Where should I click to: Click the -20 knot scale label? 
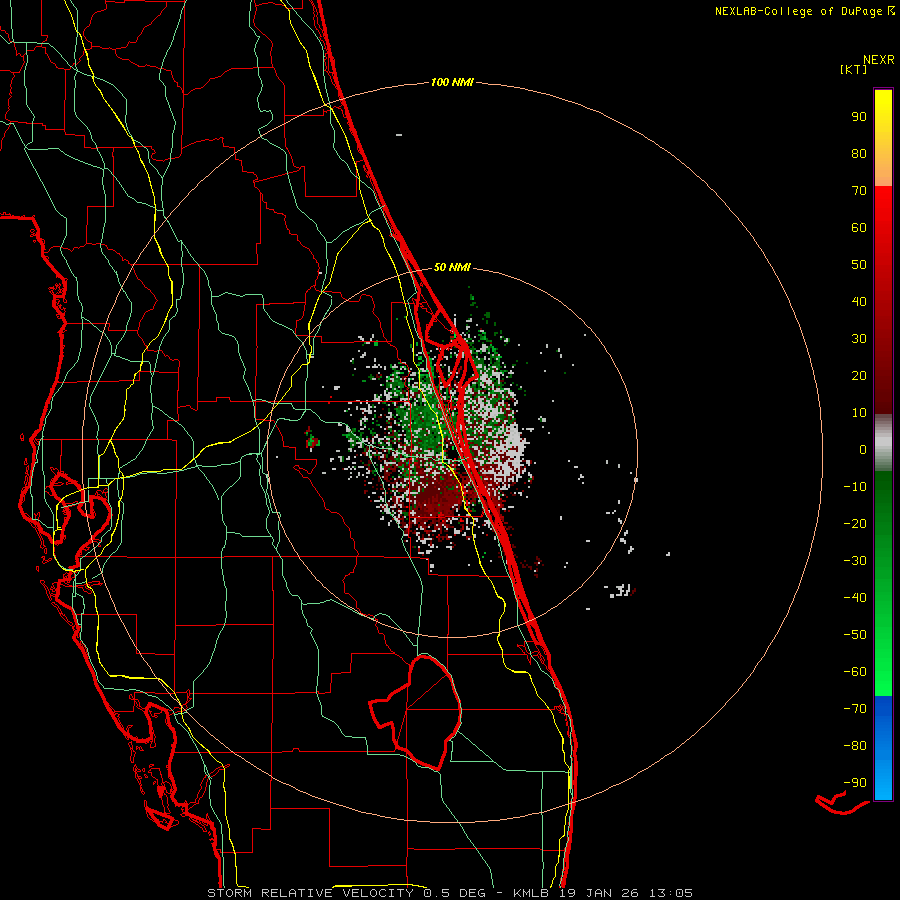(855, 523)
